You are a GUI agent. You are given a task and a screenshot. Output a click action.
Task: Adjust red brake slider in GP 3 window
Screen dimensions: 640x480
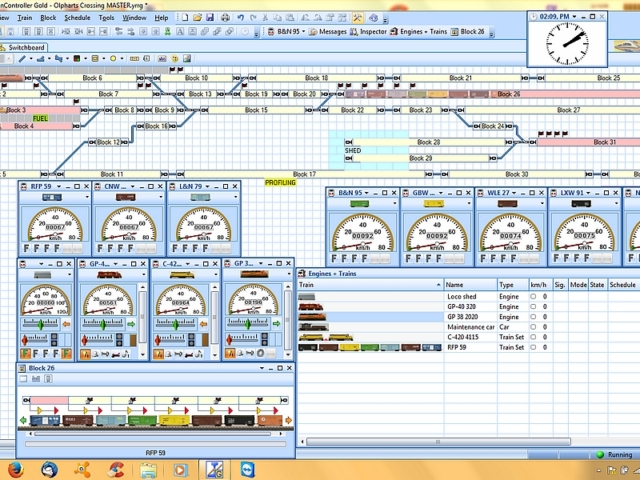pos(229,339)
